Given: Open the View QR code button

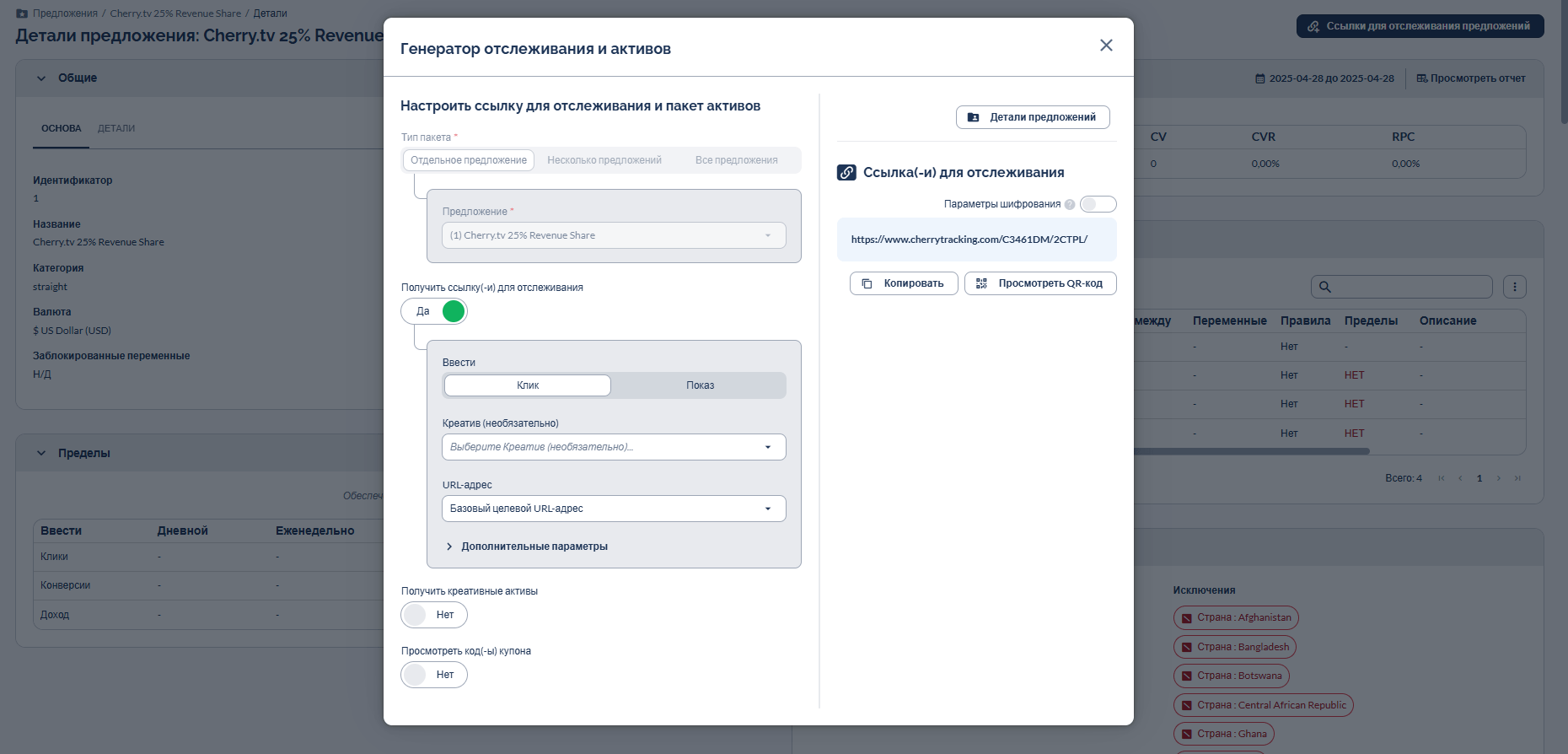Looking at the screenshot, I should coord(1040,283).
